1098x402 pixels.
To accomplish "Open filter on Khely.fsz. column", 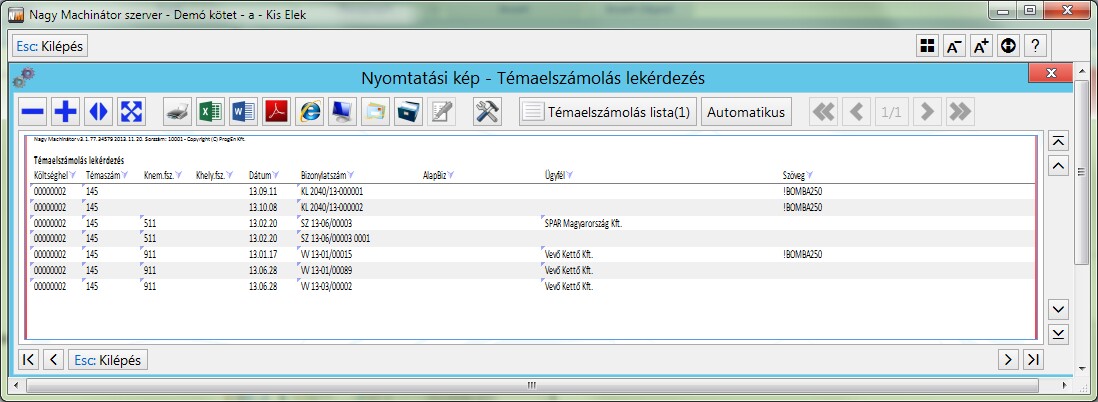I will 230,174.
